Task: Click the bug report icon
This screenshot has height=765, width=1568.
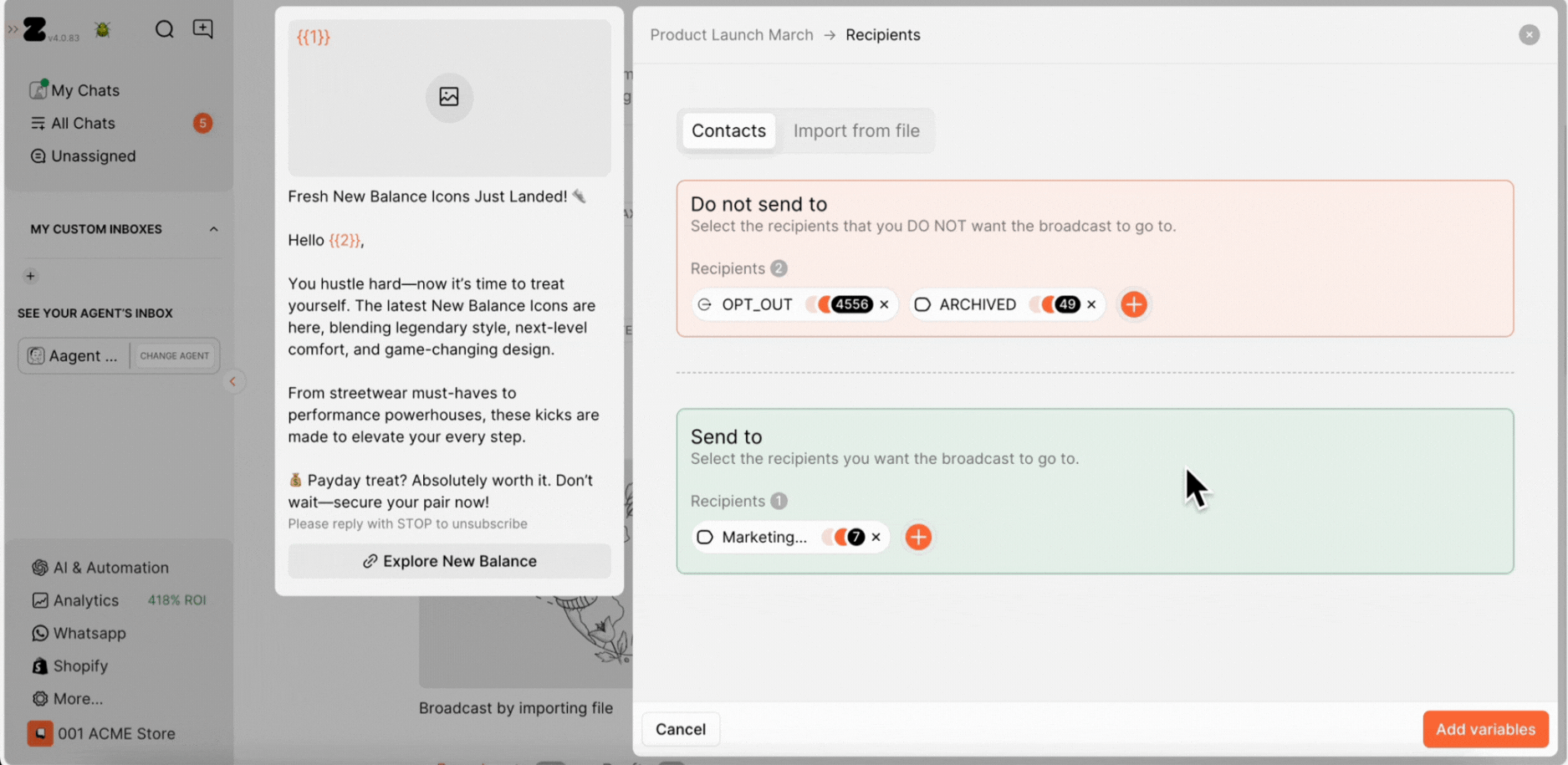Action: point(103,30)
